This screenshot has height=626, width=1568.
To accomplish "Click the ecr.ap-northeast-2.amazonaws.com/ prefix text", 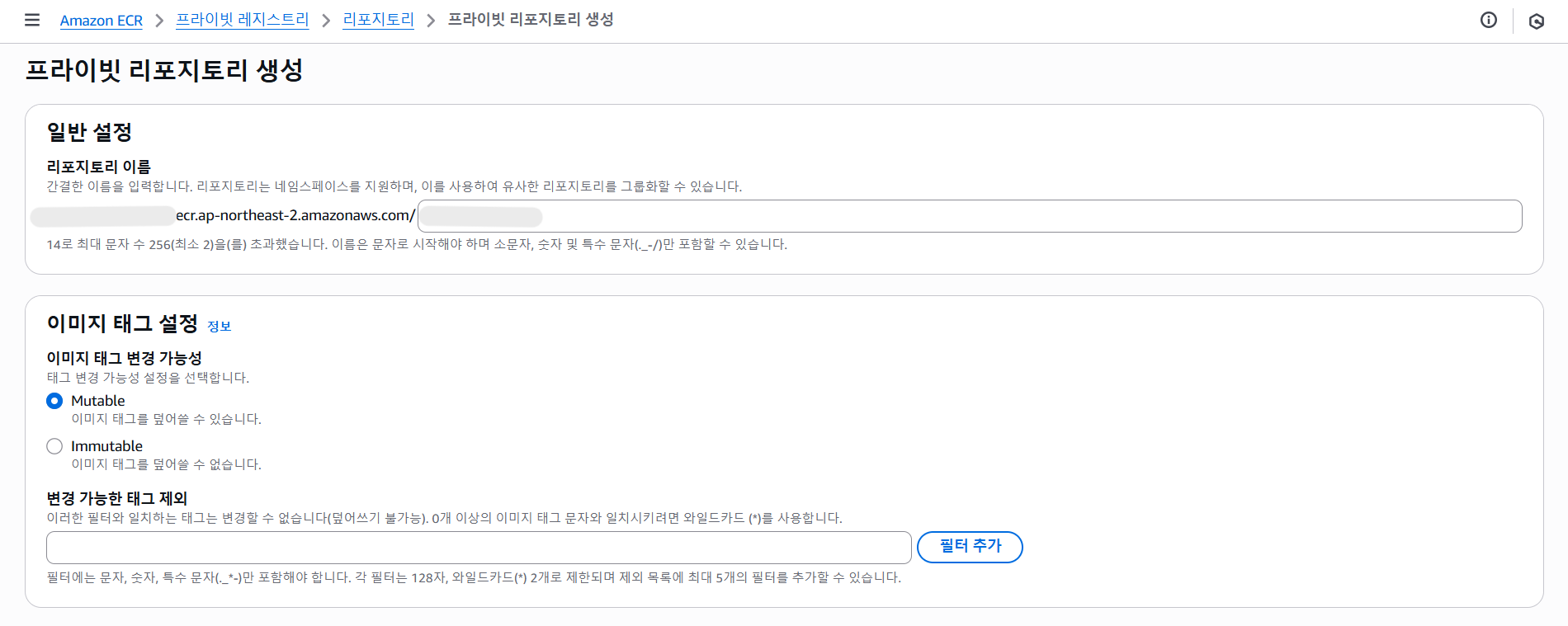I will tap(295, 215).
